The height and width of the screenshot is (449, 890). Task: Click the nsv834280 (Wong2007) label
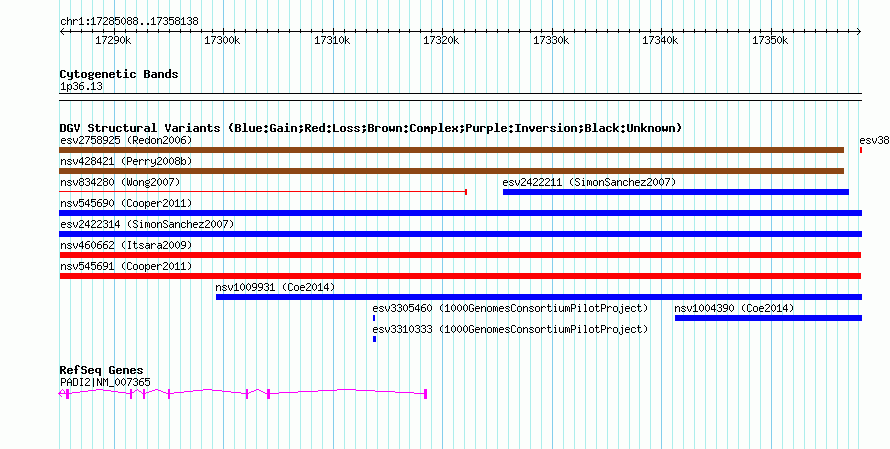click(120, 182)
